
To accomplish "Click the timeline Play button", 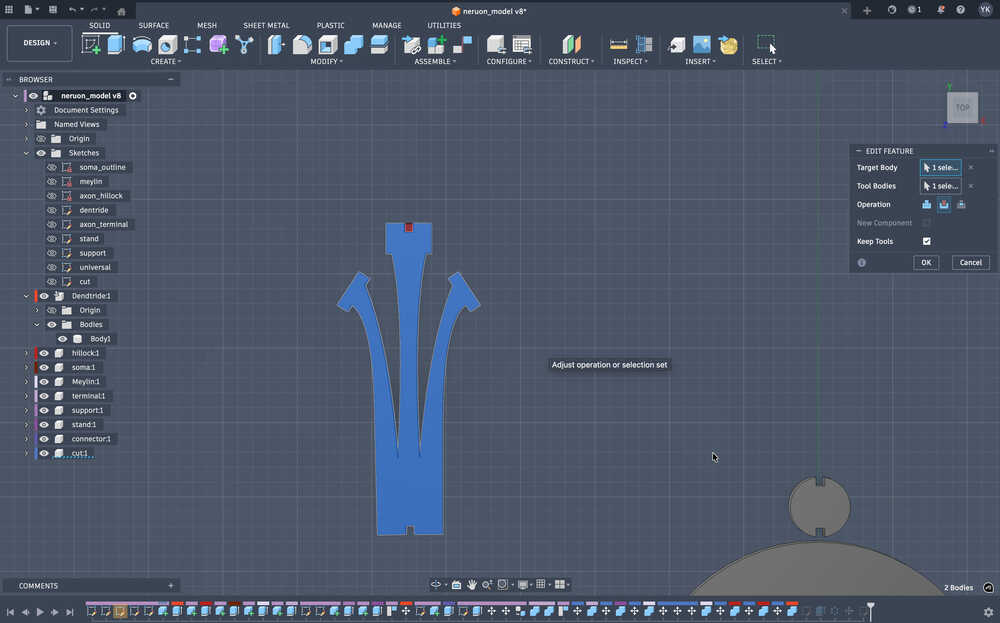I will coord(40,612).
